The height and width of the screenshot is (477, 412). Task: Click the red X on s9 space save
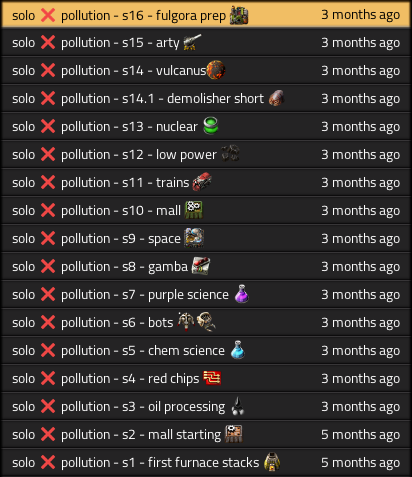coord(48,238)
